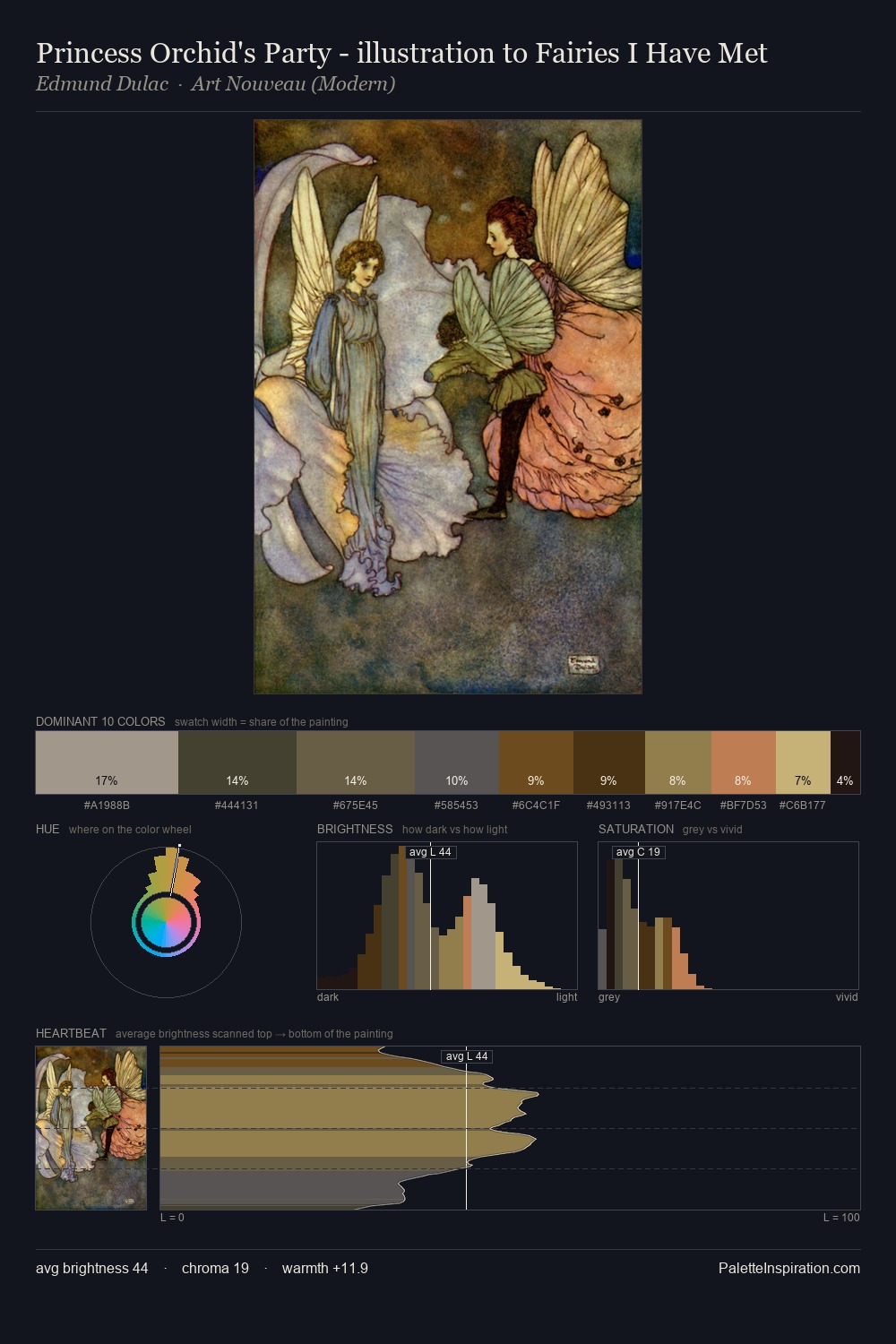Click the avg L 44 marker in Heartbeat chart

(x=467, y=1056)
